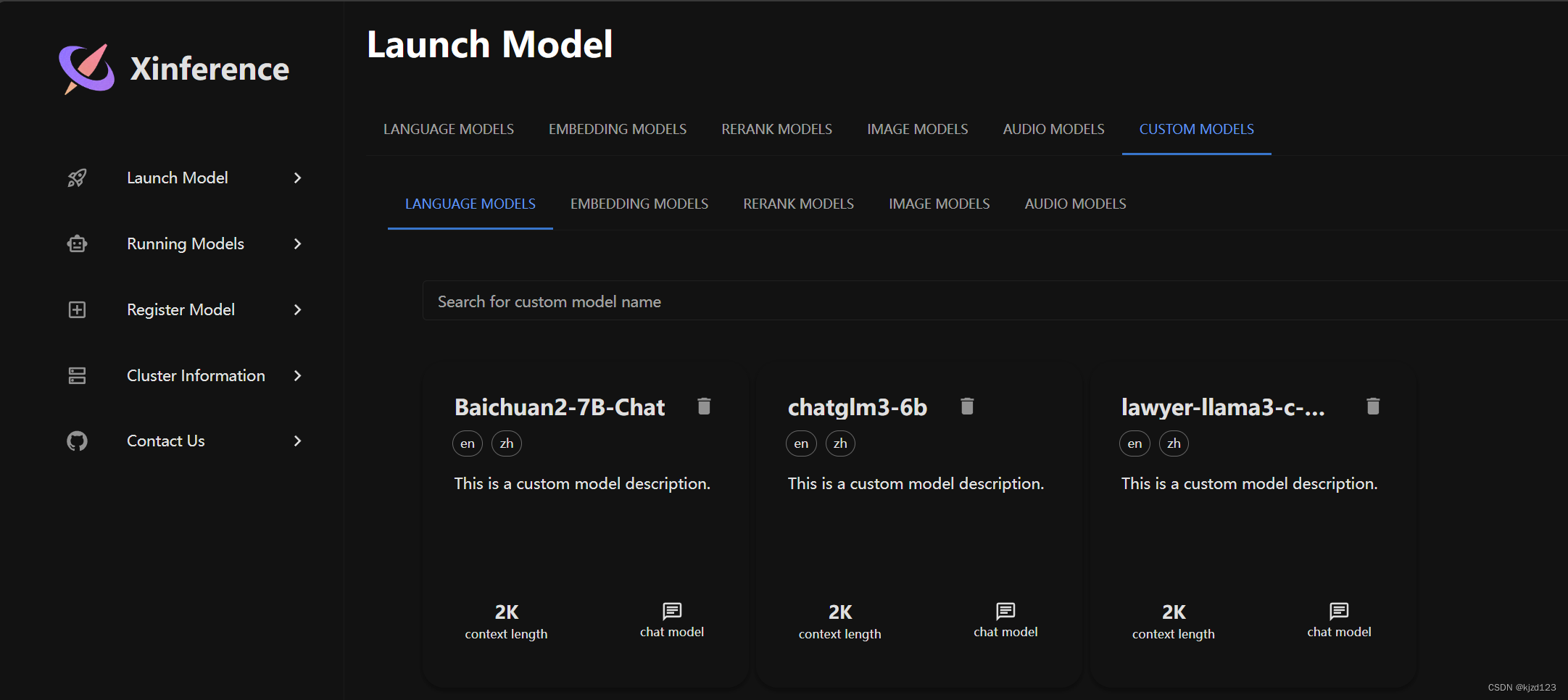Click the GitHub icon beside Contact Us
The width and height of the screenshot is (1568, 700).
(x=77, y=441)
